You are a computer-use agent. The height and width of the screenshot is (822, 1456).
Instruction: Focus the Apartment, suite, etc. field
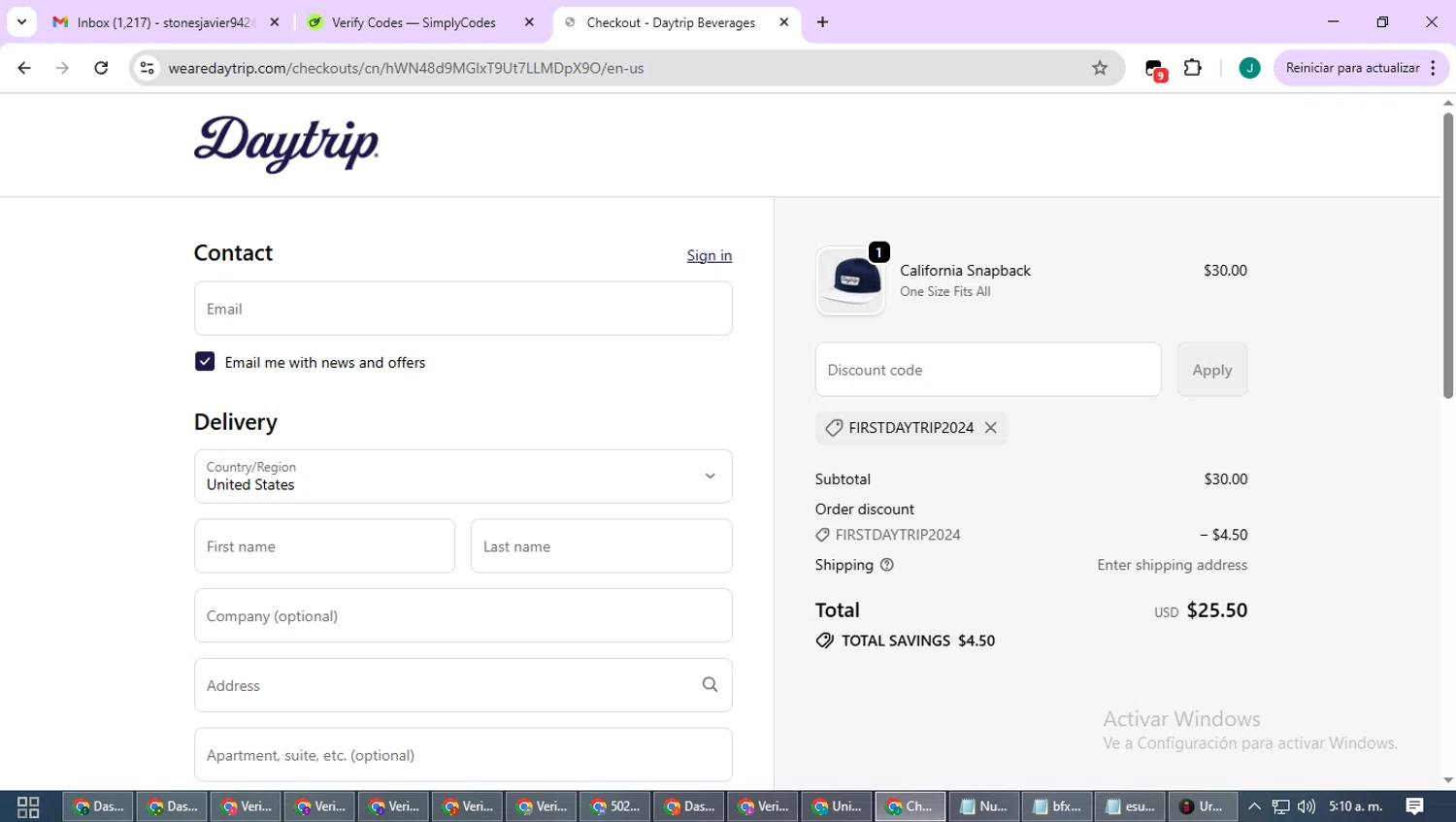[x=463, y=755]
